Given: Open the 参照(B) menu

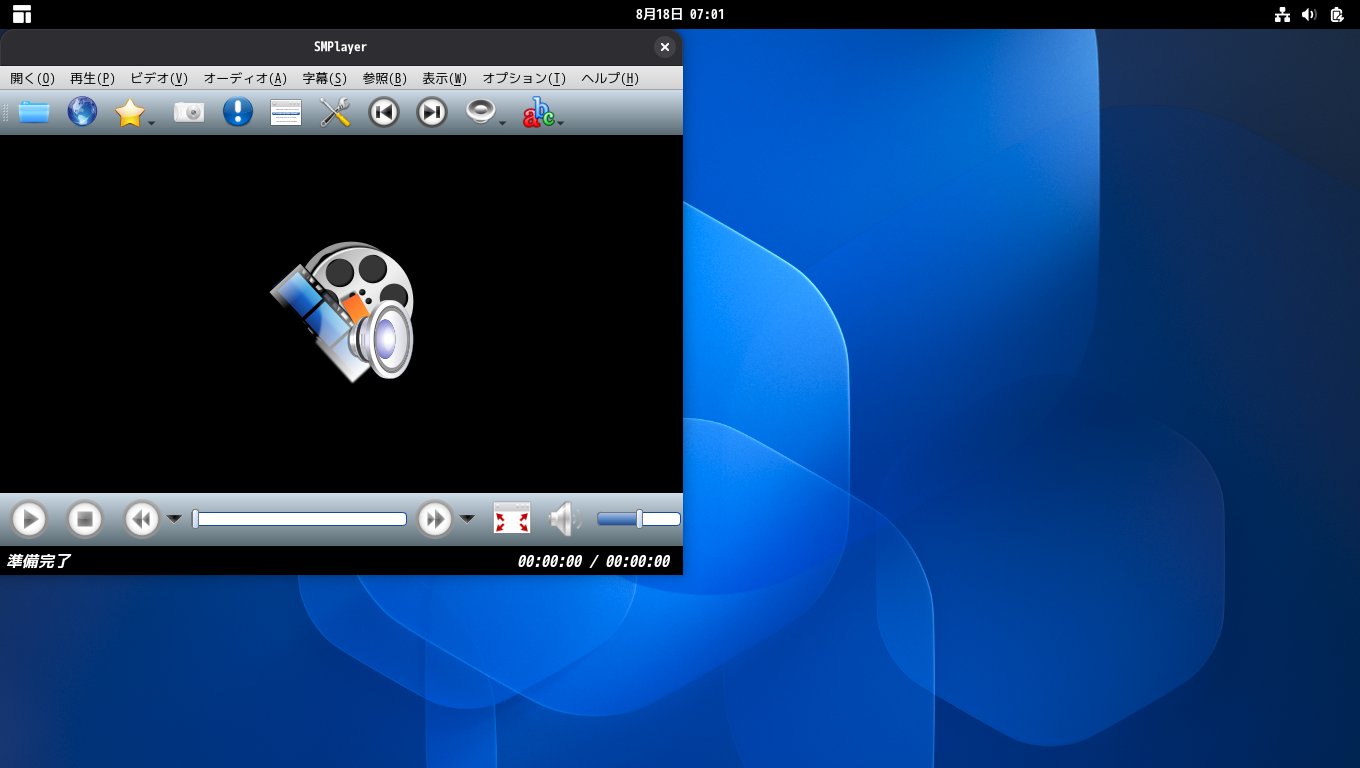Looking at the screenshot, I should 385,78.
